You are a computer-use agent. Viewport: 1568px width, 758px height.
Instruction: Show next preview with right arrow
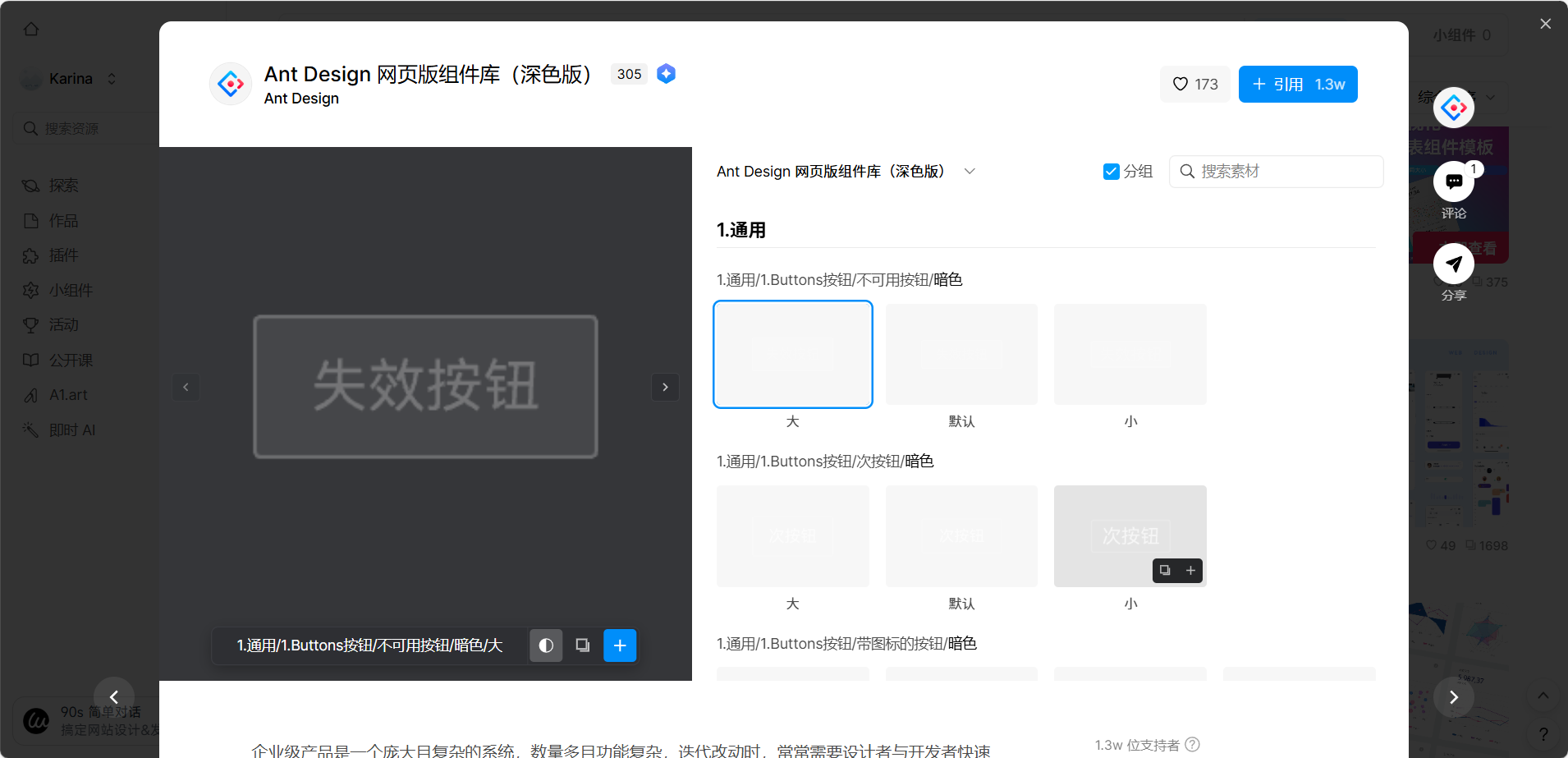(x=665, y=387)
